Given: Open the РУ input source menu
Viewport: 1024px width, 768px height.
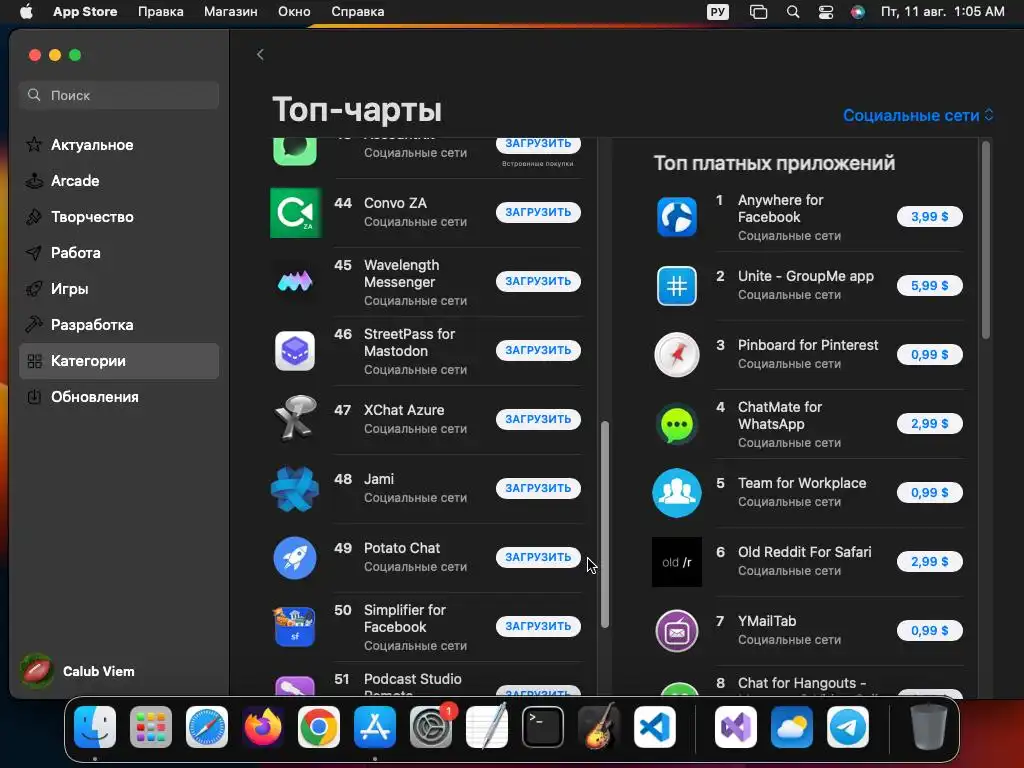Looking at the screenshot, I should point(718,12).
